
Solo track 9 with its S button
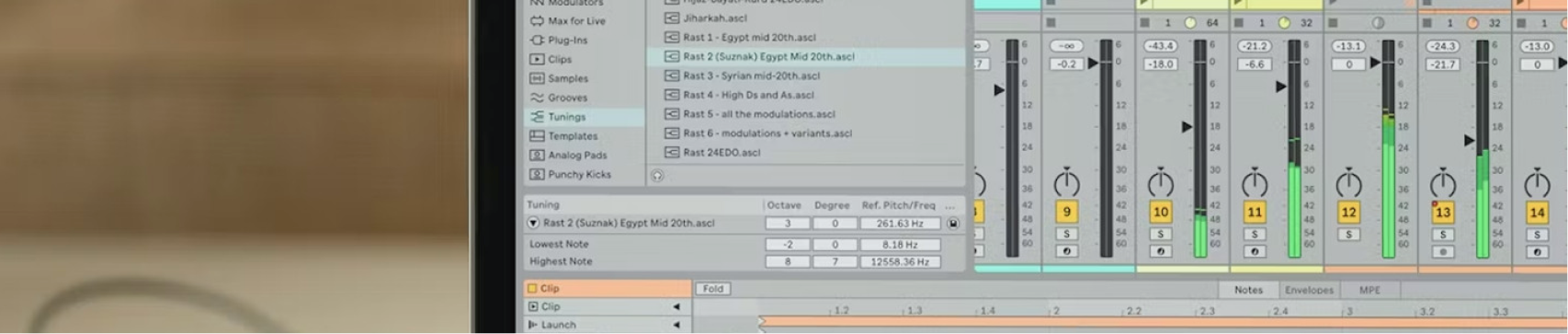[x=1066, y=235]
